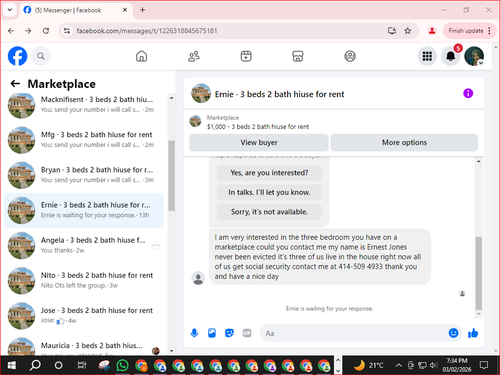The width and height of the screenshot is (500, 375).
Task: Click the Facebook logo
Action: click(17, 56)
